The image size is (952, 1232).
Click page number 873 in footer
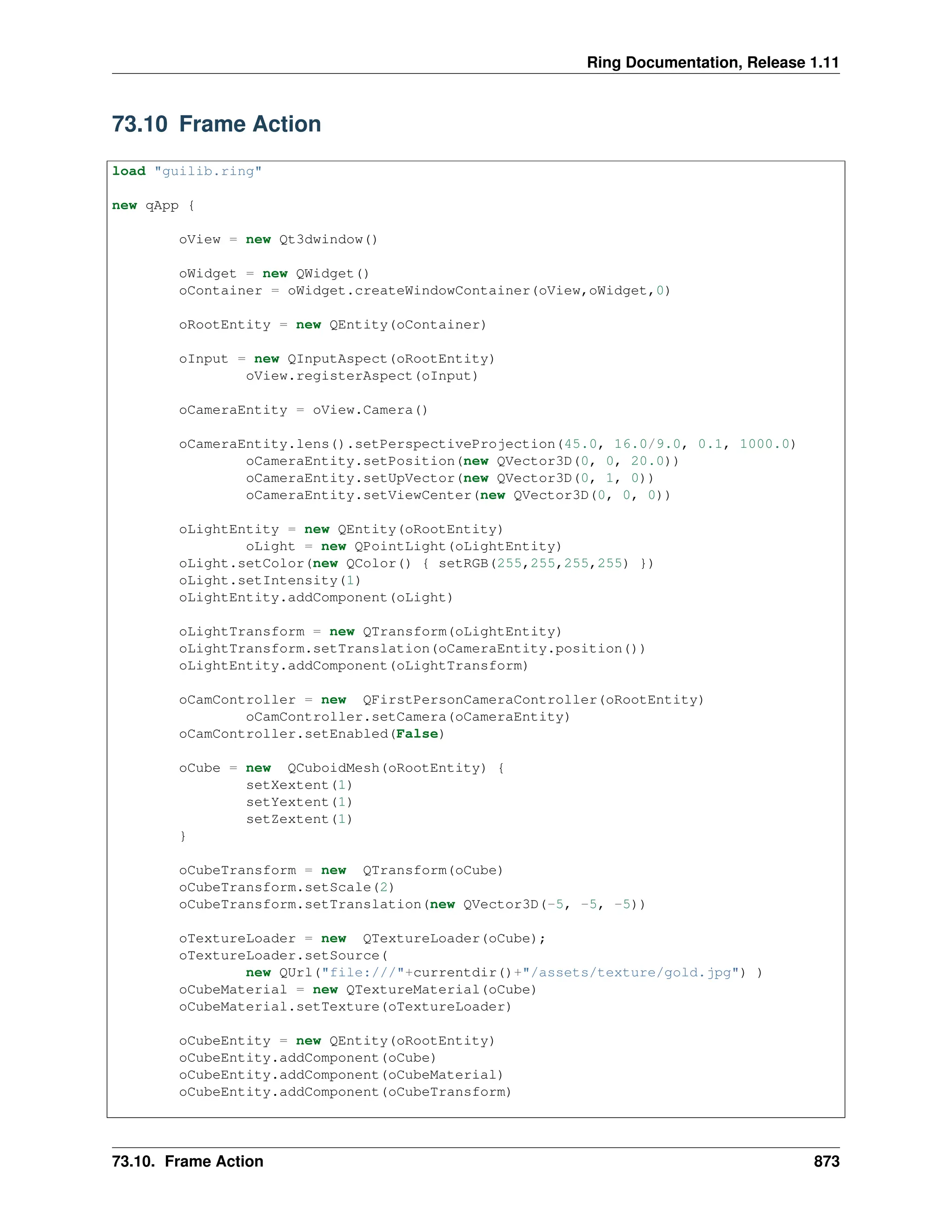(826, 1161)
